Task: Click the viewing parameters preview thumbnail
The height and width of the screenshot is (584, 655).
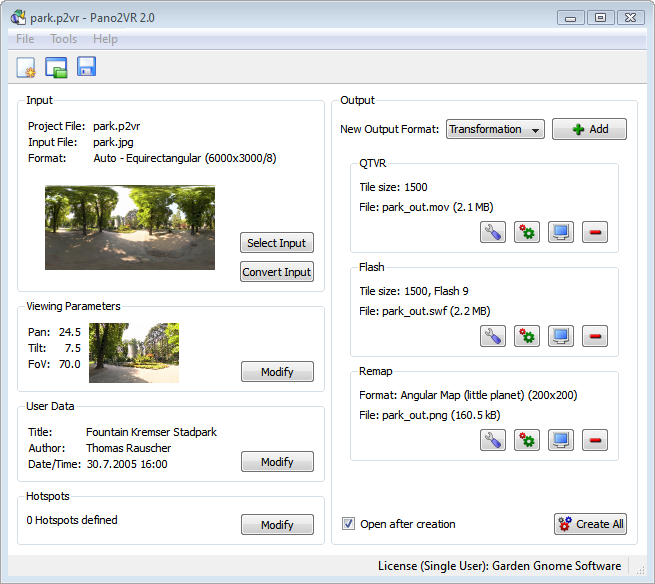Action: point(134,353)
